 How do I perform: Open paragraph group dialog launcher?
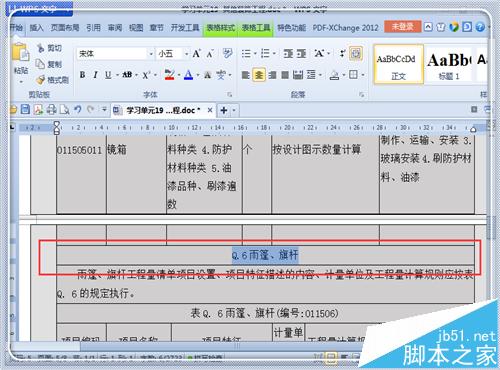click(x=361, y=95)
